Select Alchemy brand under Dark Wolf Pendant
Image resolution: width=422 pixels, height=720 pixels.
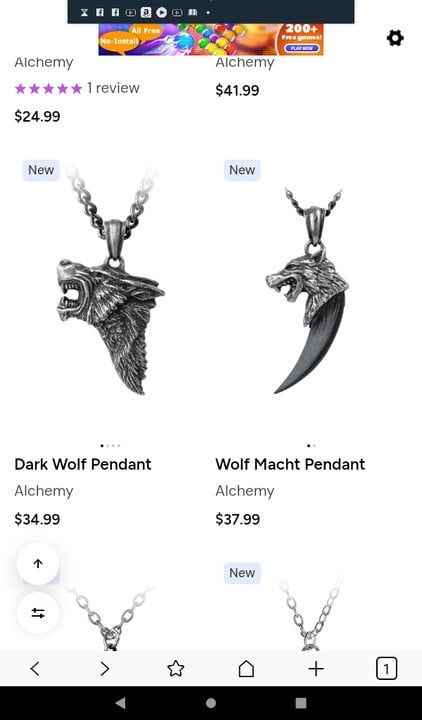click(44, 491)
